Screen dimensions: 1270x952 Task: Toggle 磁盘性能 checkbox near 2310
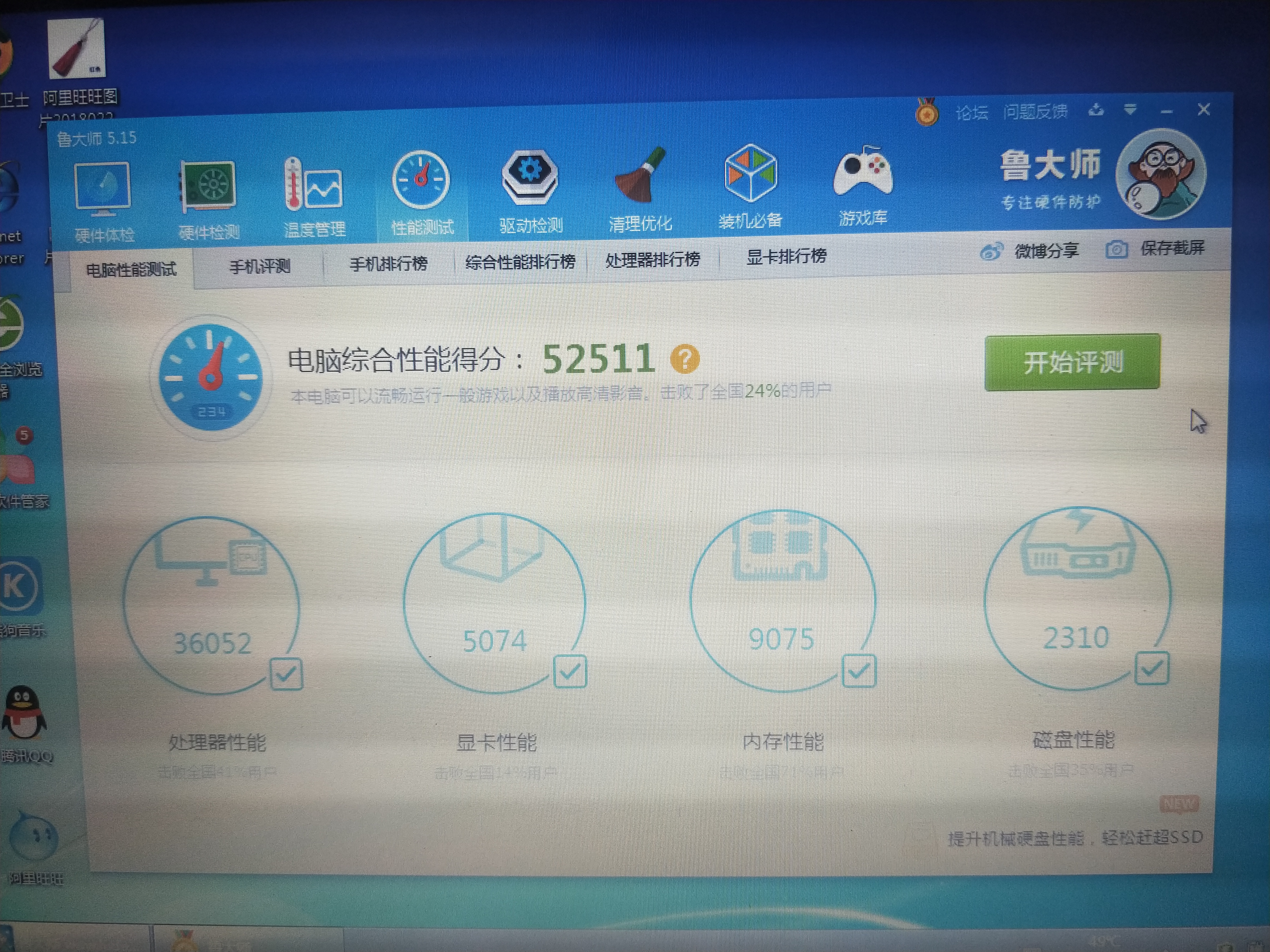click(x=1152, y=668)
